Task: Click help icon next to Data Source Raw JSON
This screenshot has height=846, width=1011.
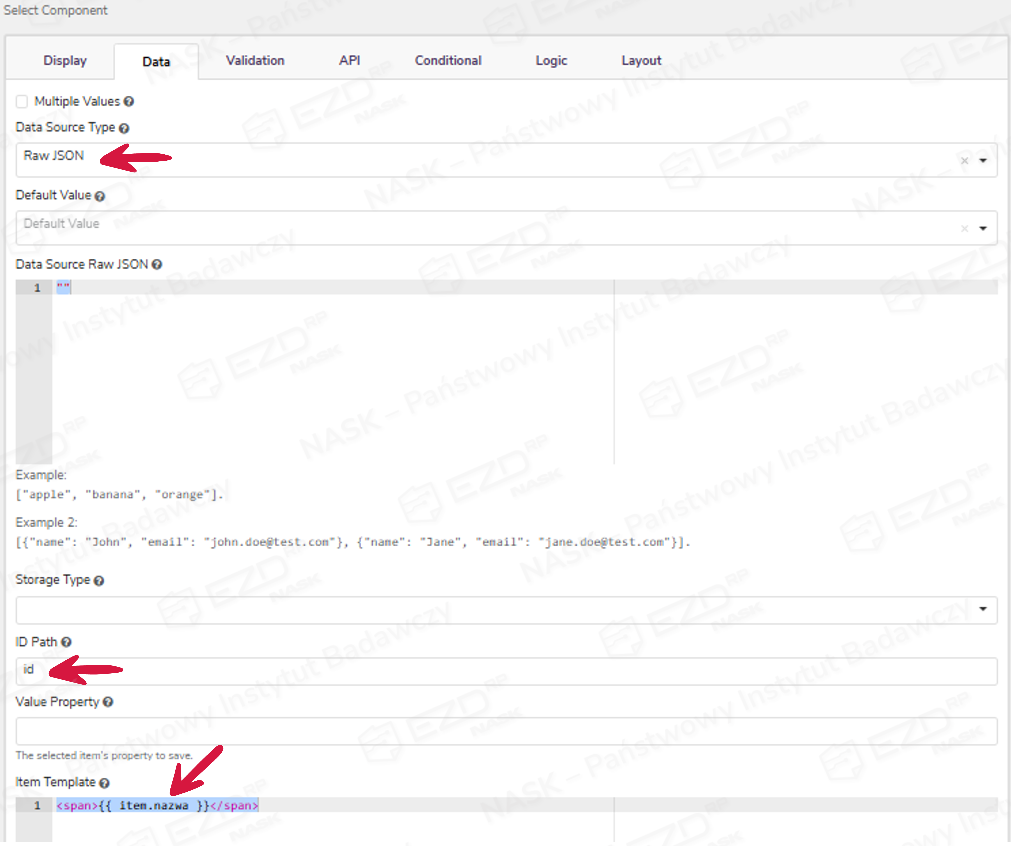Action: tap(157, 265)
